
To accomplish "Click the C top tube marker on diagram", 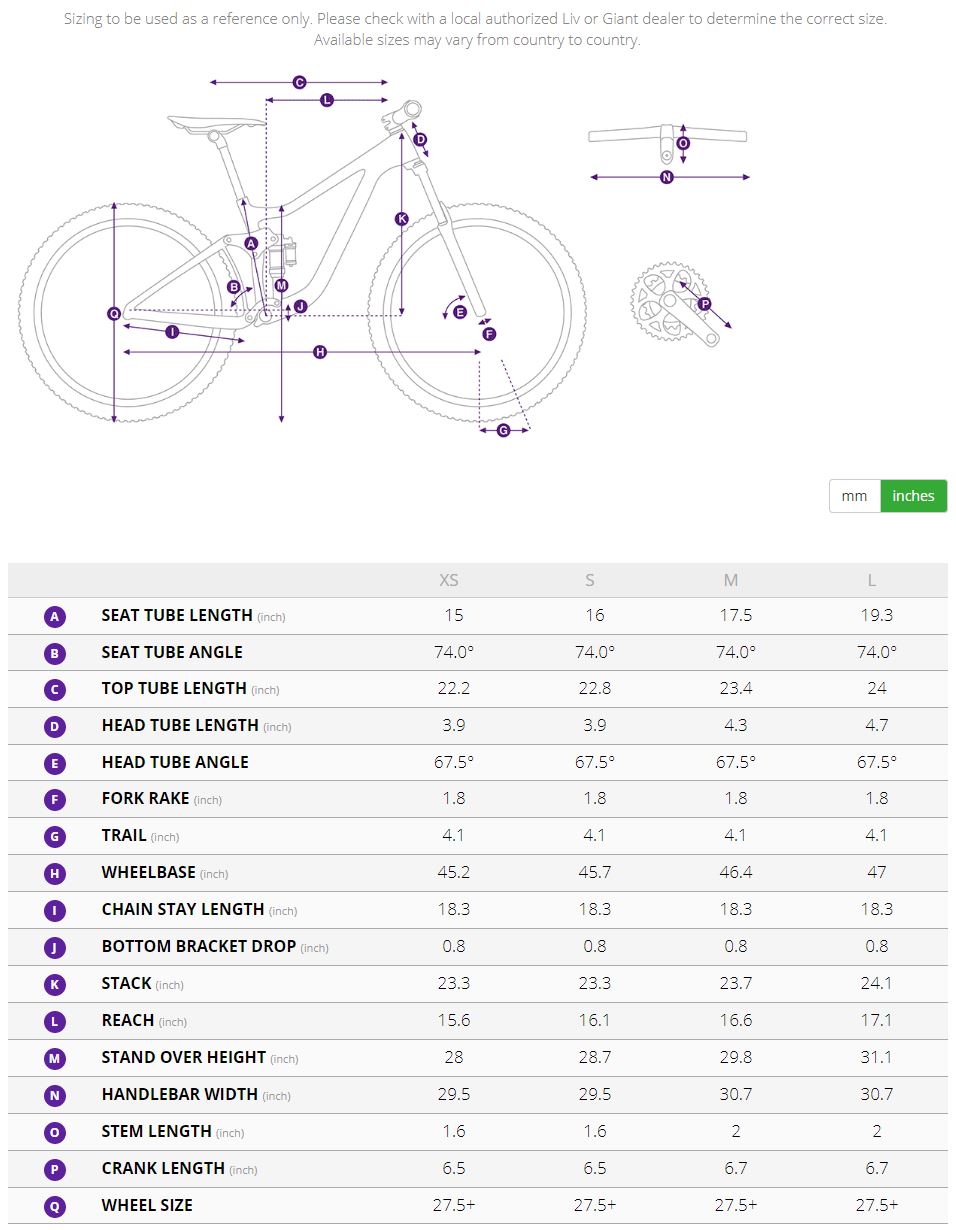I will point(299,83).
